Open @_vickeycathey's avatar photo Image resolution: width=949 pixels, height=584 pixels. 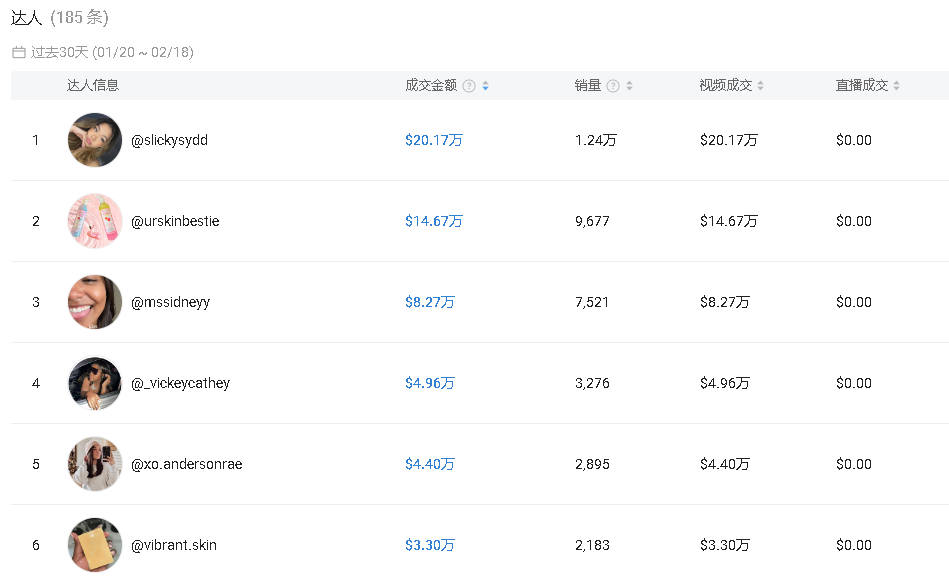coord(95,383)
